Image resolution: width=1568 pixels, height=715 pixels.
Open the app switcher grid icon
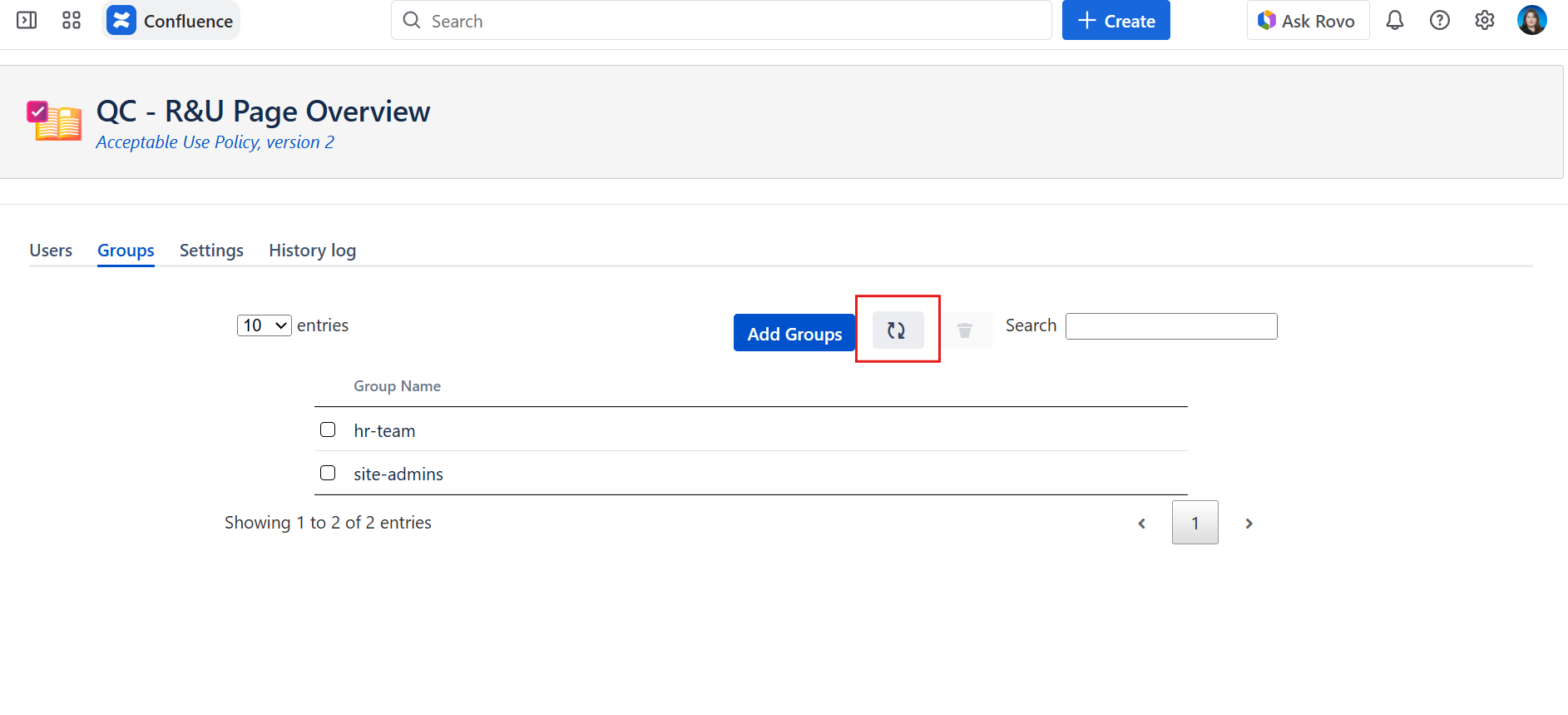tap(72, 21)
